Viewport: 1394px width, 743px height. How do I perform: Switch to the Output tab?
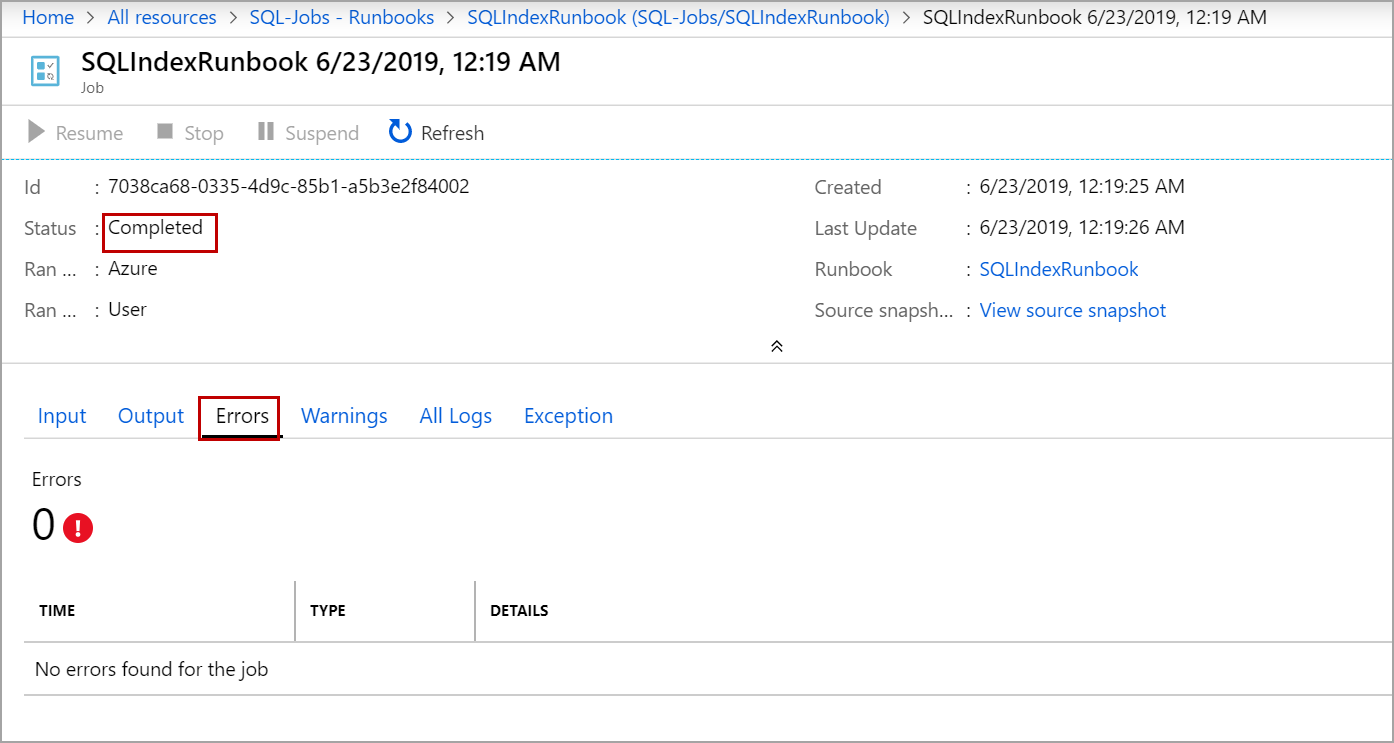click(x=151, y=416)
